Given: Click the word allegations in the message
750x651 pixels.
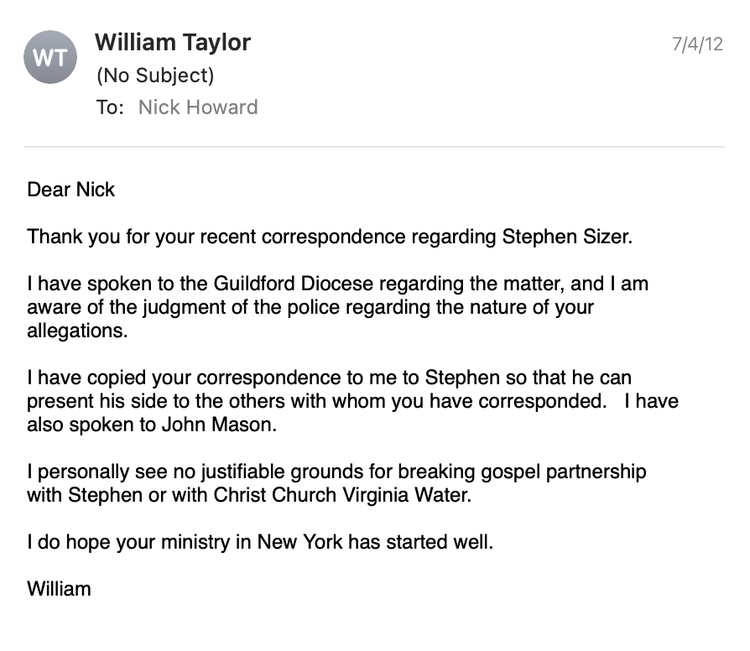Looking at the screenshot, I should [77, 331].
